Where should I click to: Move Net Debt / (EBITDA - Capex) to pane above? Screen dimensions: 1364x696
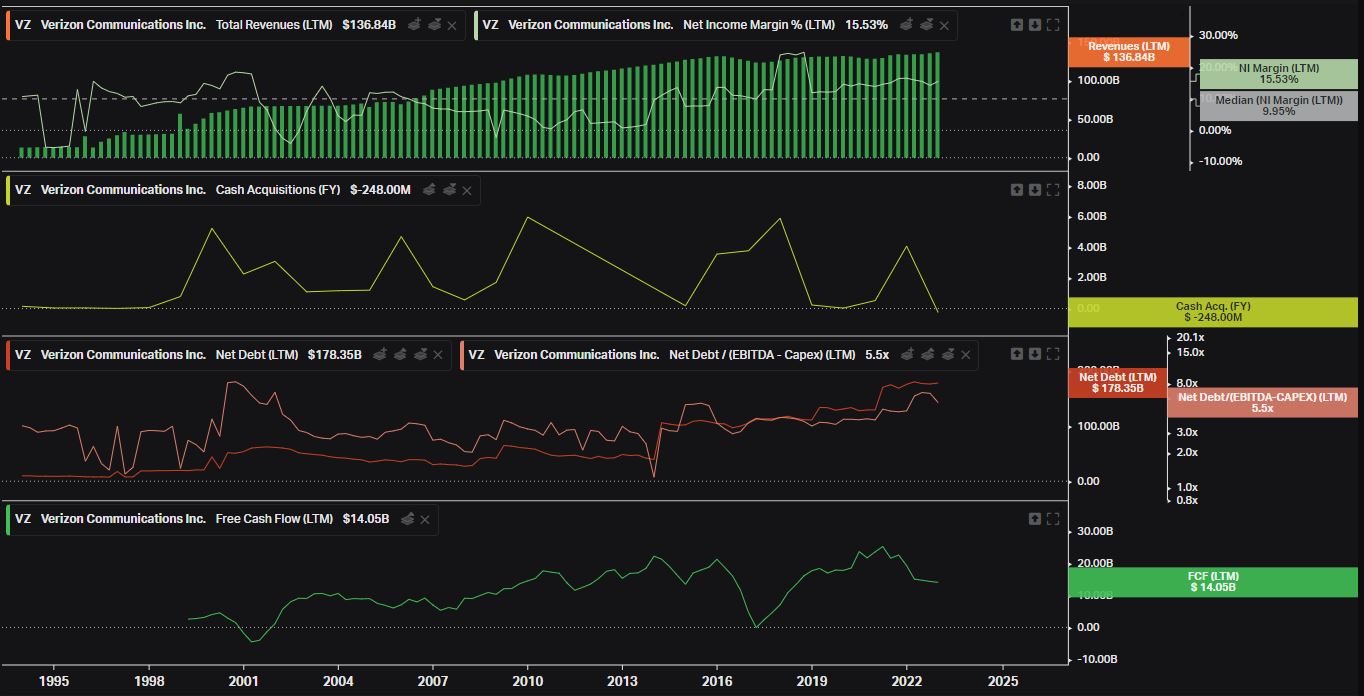927,355
